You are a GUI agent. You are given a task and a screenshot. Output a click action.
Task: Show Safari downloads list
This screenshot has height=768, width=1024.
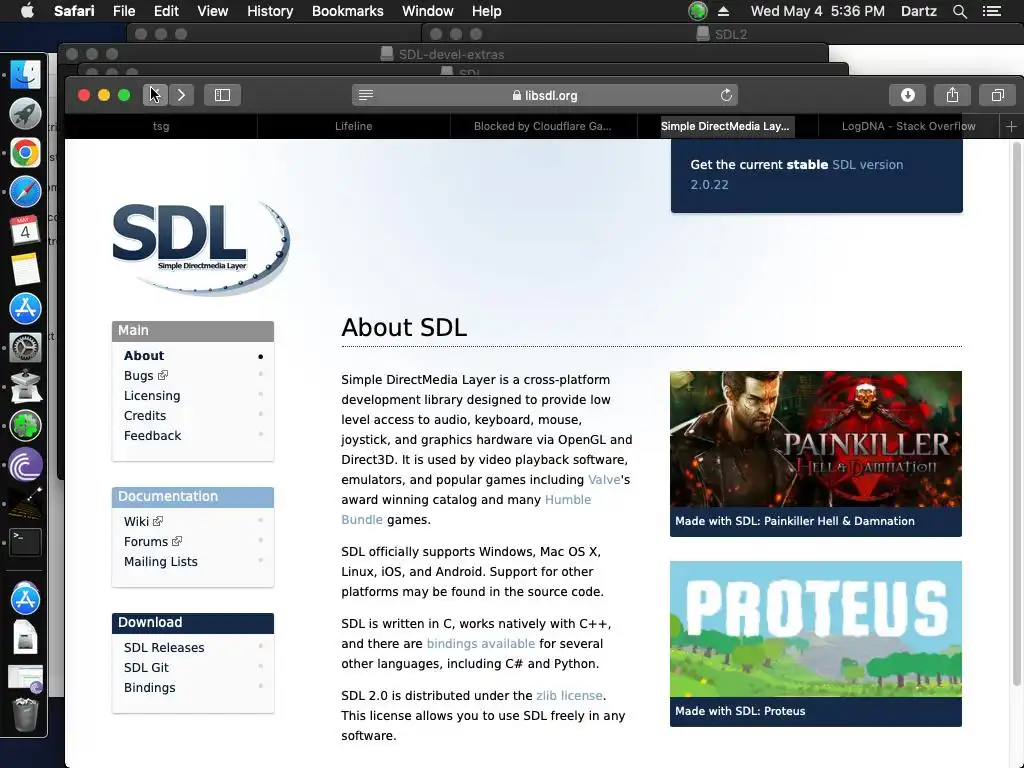tap(907, 95)
